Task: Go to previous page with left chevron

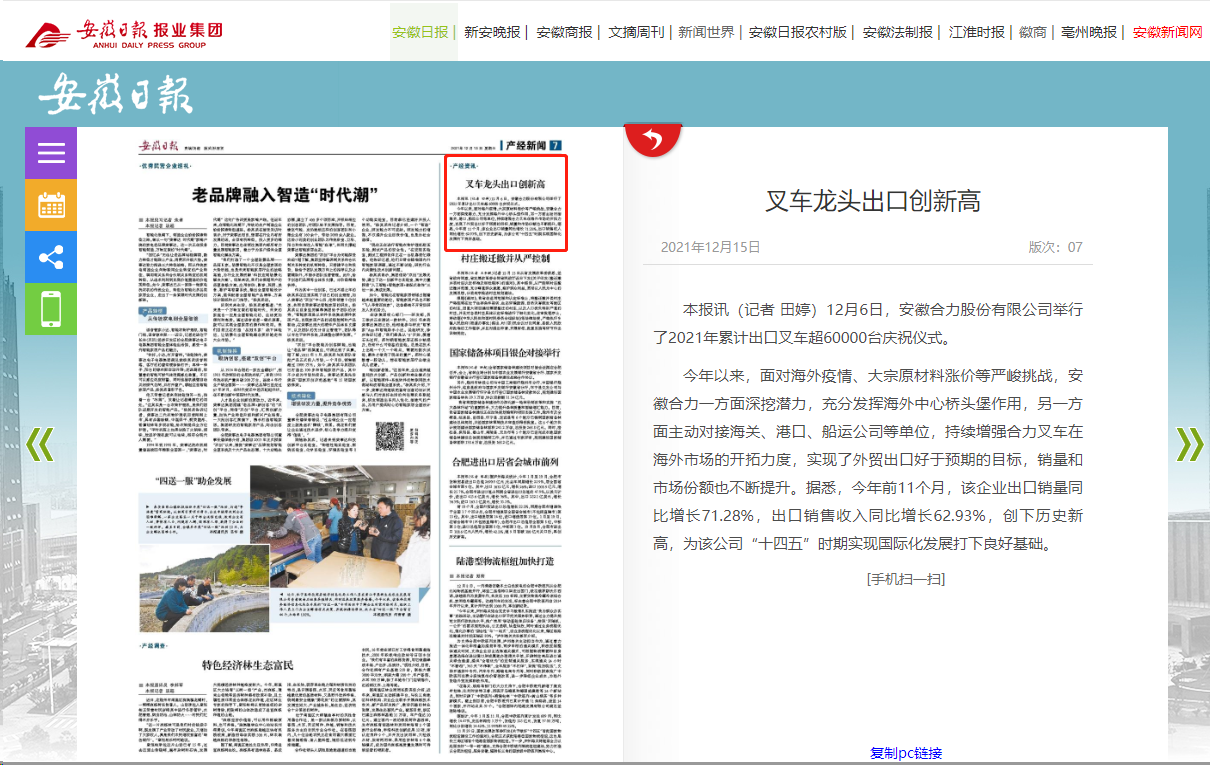Action: [39, 443]
